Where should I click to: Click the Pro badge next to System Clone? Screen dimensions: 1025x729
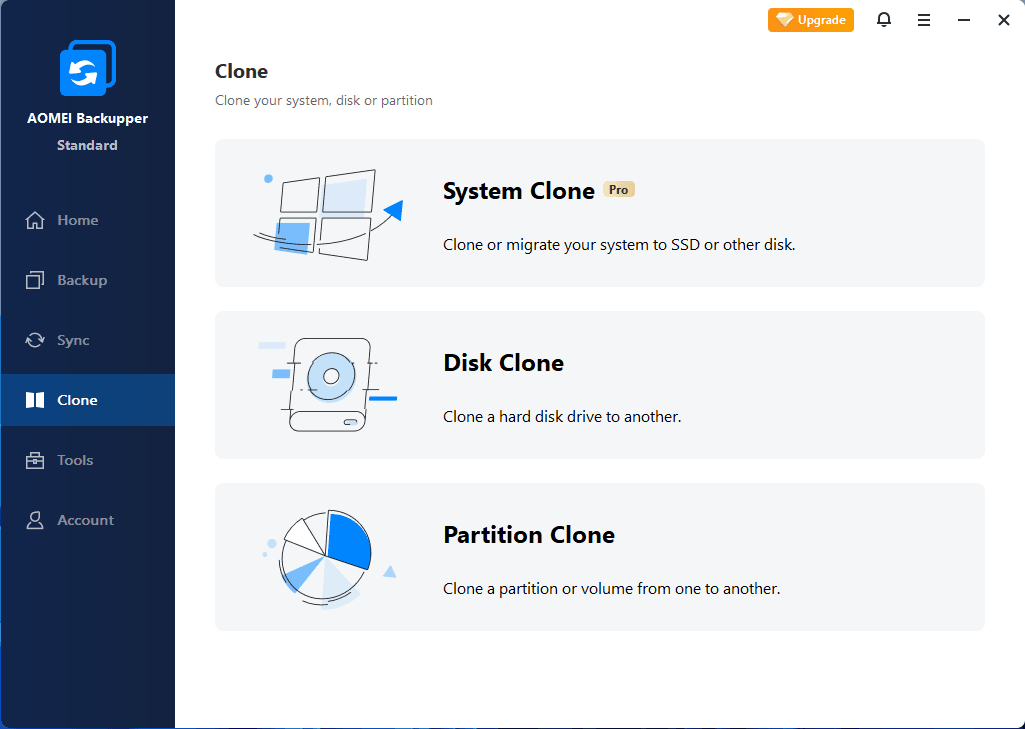pyautogui.click(x=618, y=190)
